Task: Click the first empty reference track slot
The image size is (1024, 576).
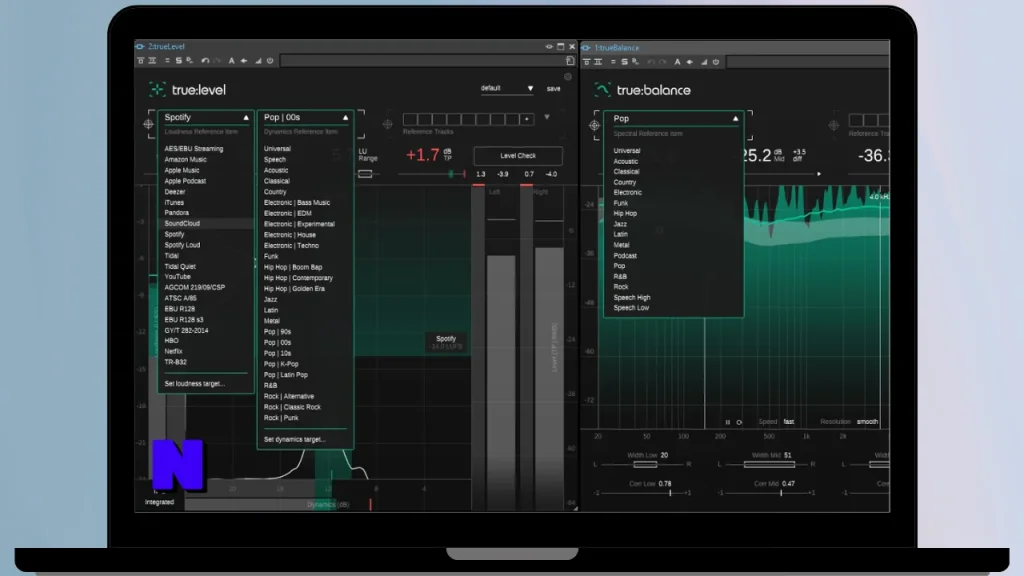Action: coord(409,119)
